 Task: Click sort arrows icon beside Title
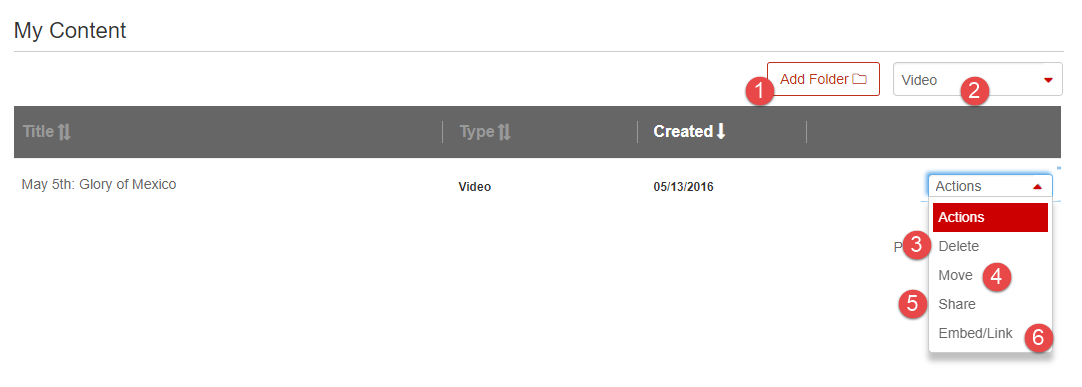pyautogui.click(x=64, y=131)
